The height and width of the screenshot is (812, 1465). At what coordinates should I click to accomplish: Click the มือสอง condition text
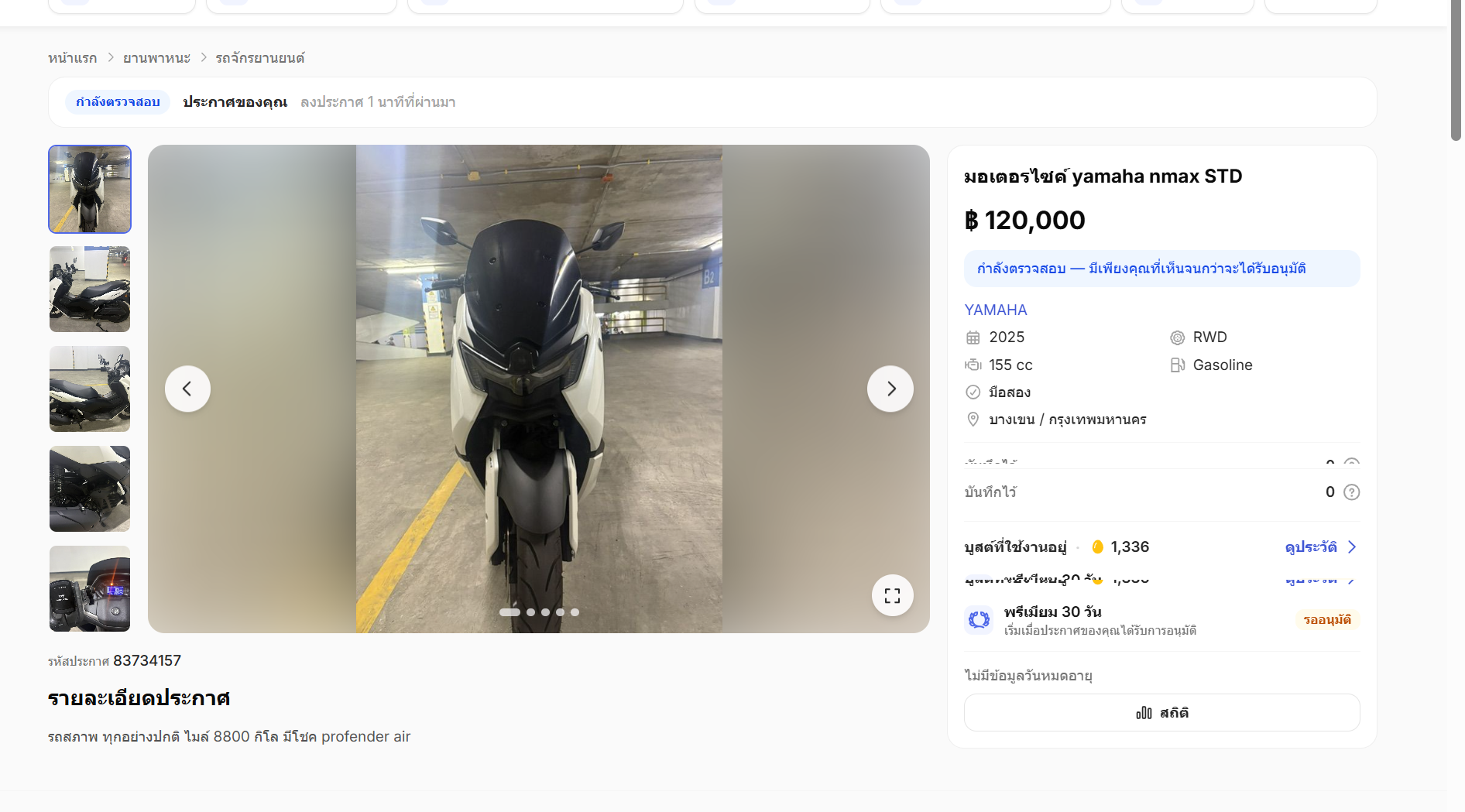click(1010, 392)
